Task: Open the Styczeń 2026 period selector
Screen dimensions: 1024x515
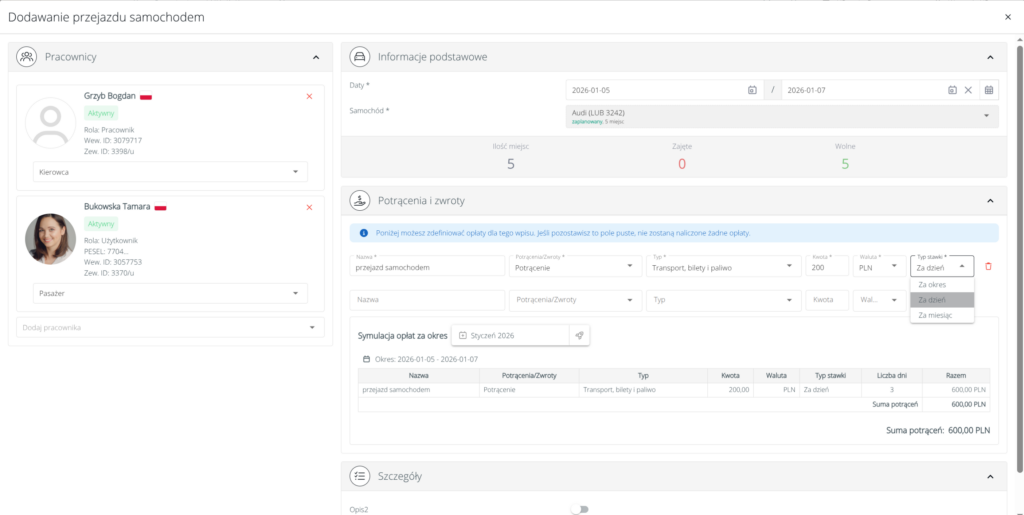Action: point(510,335)
